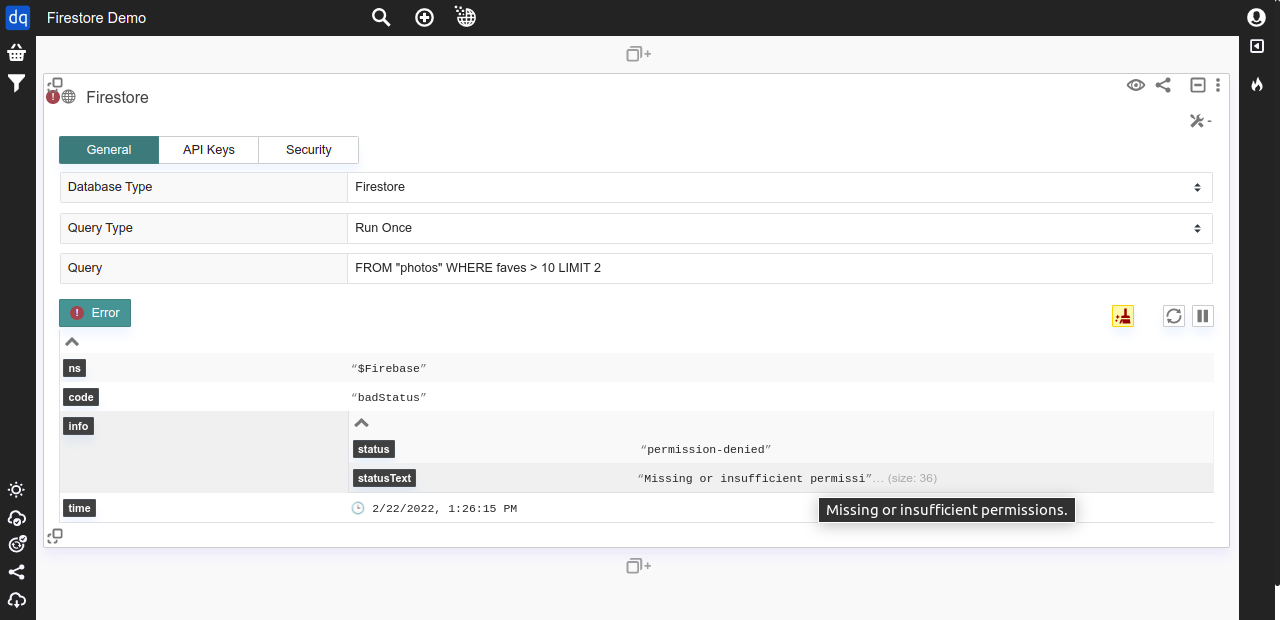
Task: Click the timestamp 2/22/2022, 1:26:15 PM
Action: pyautogui.click(x=444, y=509)
